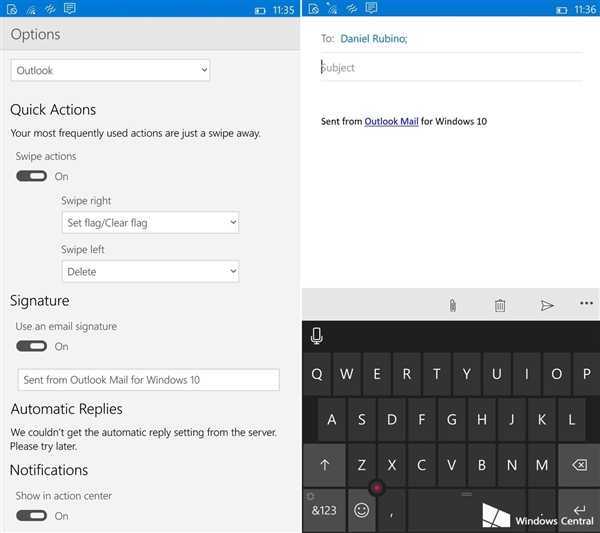The width and height of the screenshot is (600, 533).
Task: Tap the Notifications heading
Action: click(49, 470)
